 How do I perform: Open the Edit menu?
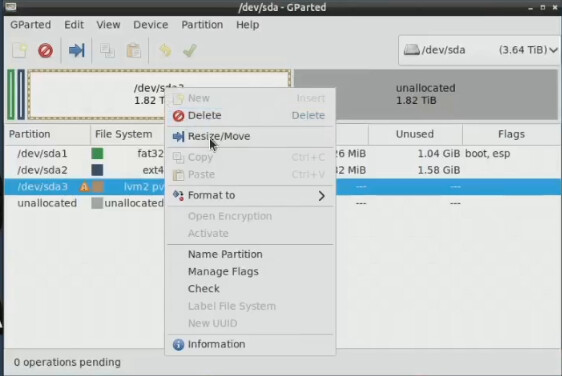tap(74, 25)
